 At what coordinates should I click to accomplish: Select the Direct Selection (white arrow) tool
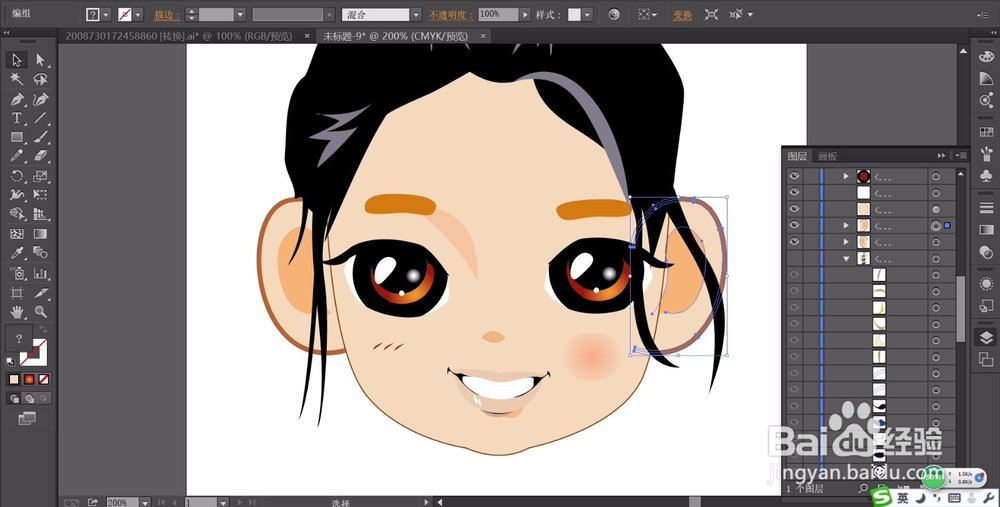coord(40,60)
